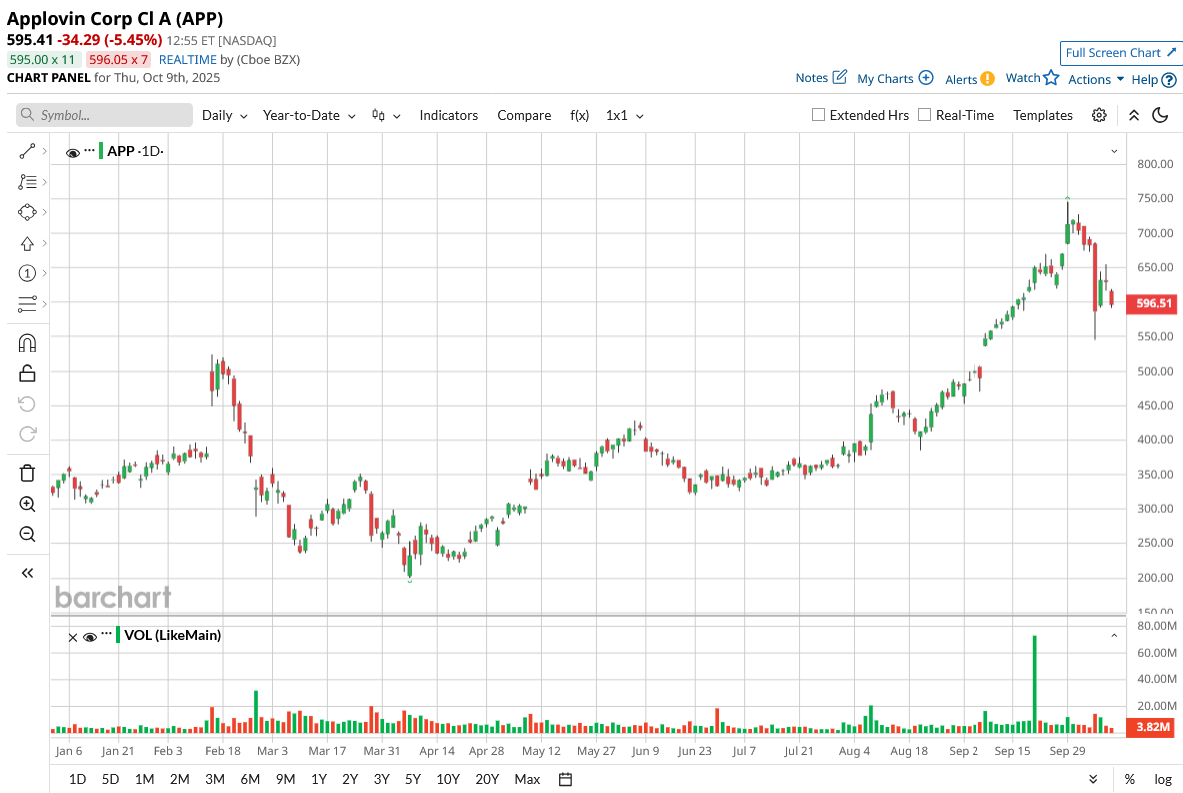Click the Symbol search input field

point(104,115)
